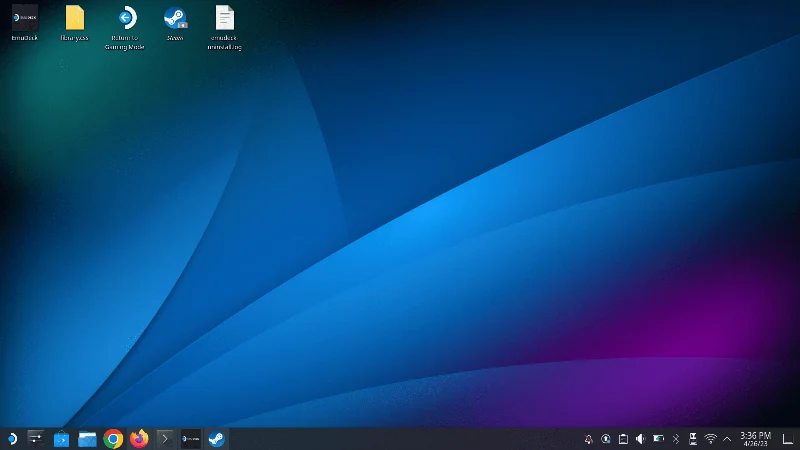The height and width of the screenshot is (450, 800).
Task: Open the volume control in system tray
Action: [640, 439]
